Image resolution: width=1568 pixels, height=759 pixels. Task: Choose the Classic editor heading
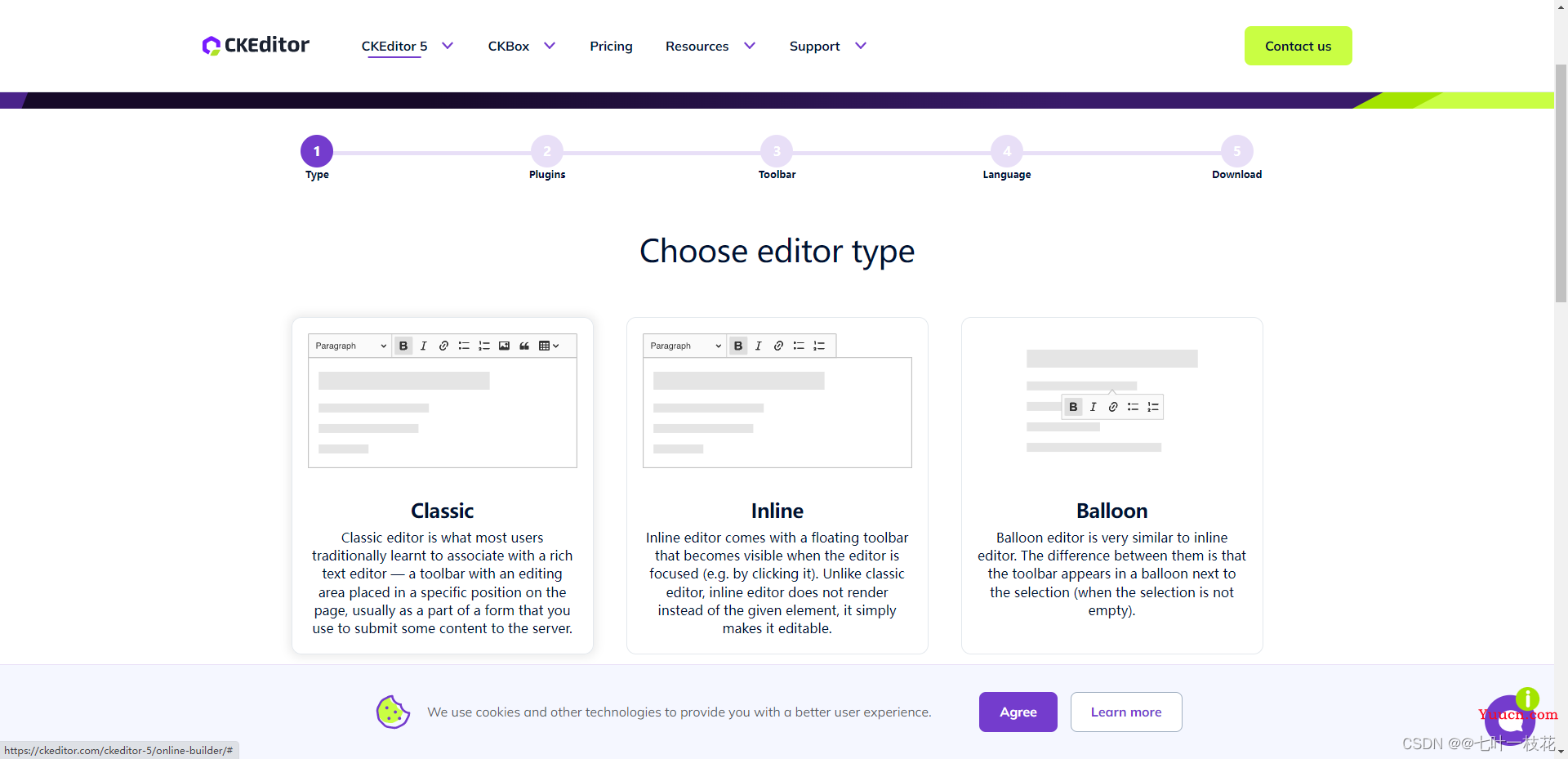pos(442,511)
